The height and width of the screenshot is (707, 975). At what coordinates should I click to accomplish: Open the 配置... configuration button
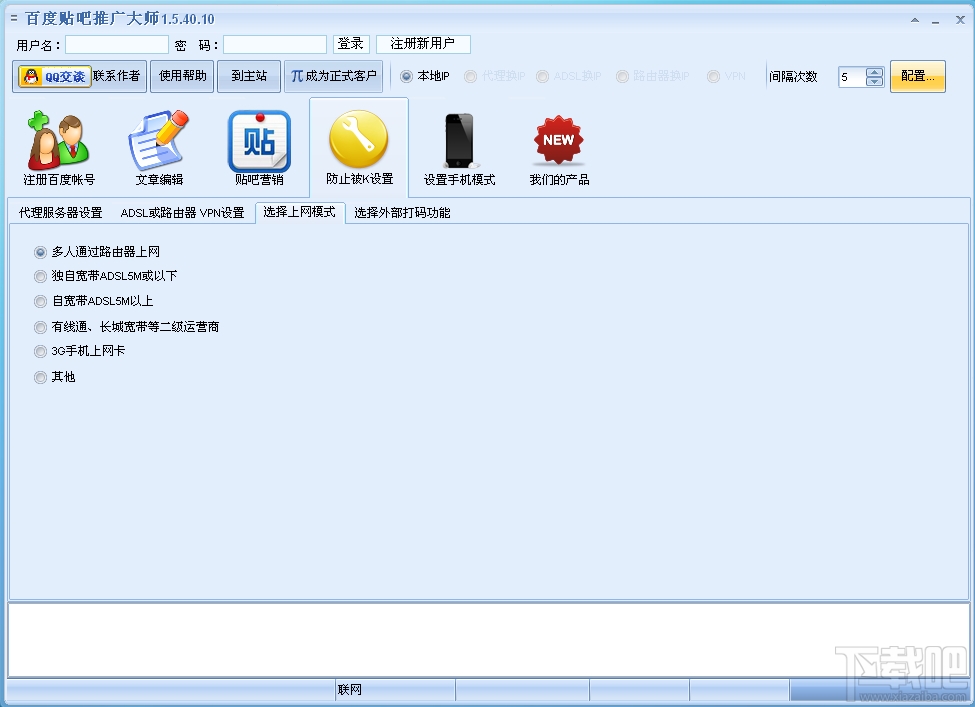point(918,76)
